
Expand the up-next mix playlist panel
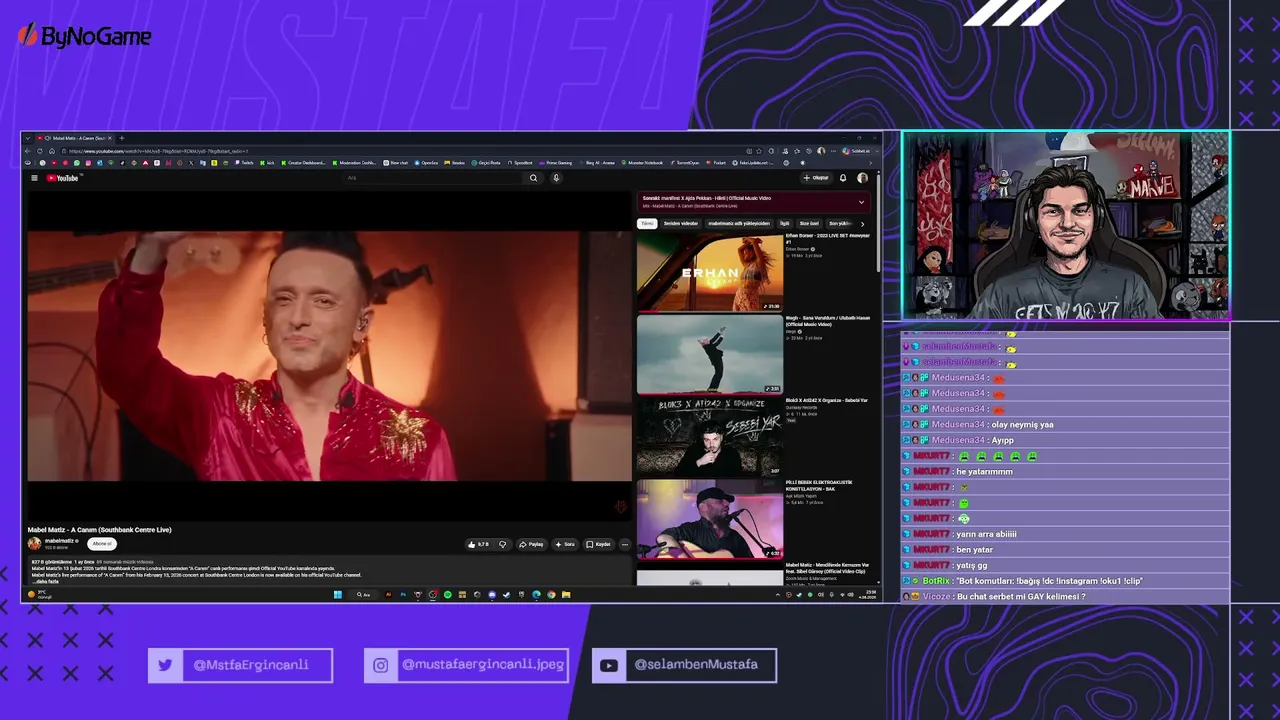pyautogui.click(x=861, y=202)
